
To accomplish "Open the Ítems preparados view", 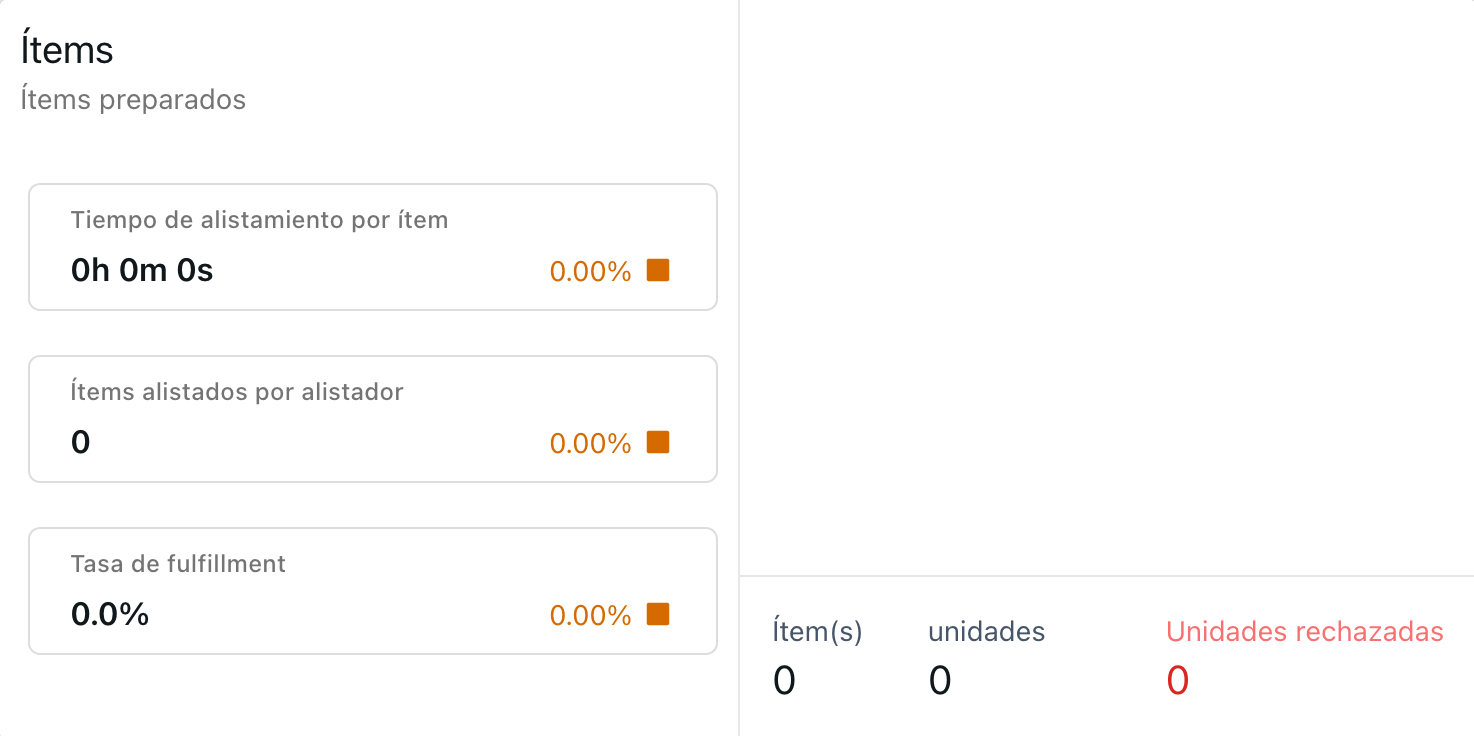I will pos(133,99).
